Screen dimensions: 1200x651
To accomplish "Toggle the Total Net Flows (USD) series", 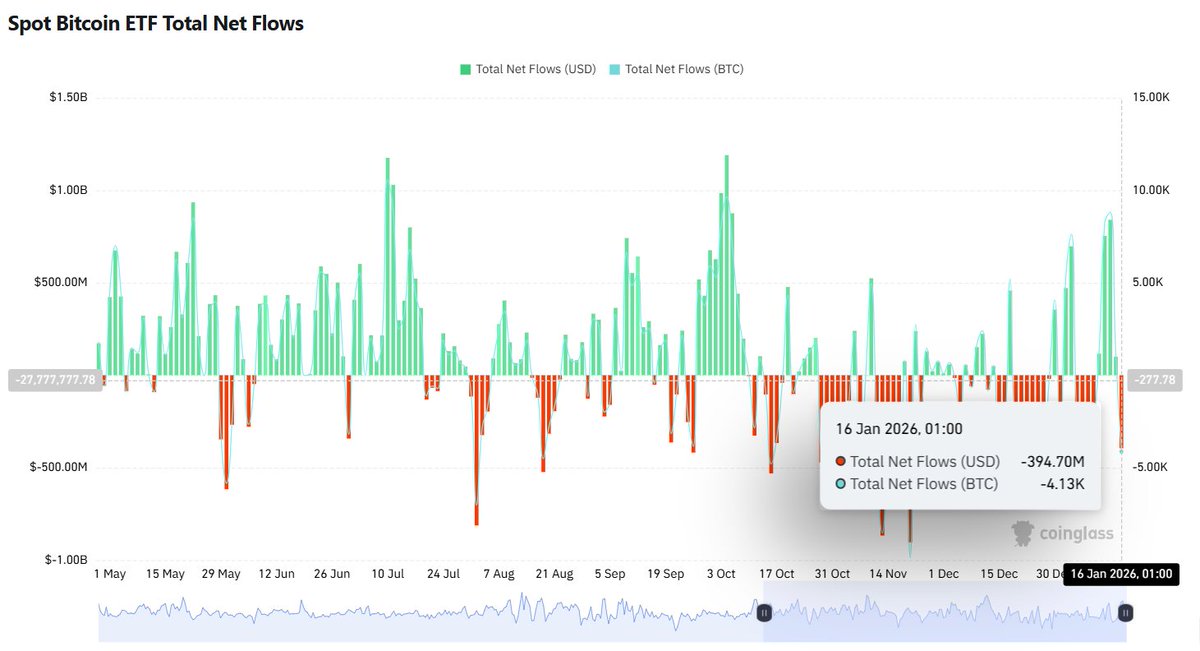I will point(535,69).
